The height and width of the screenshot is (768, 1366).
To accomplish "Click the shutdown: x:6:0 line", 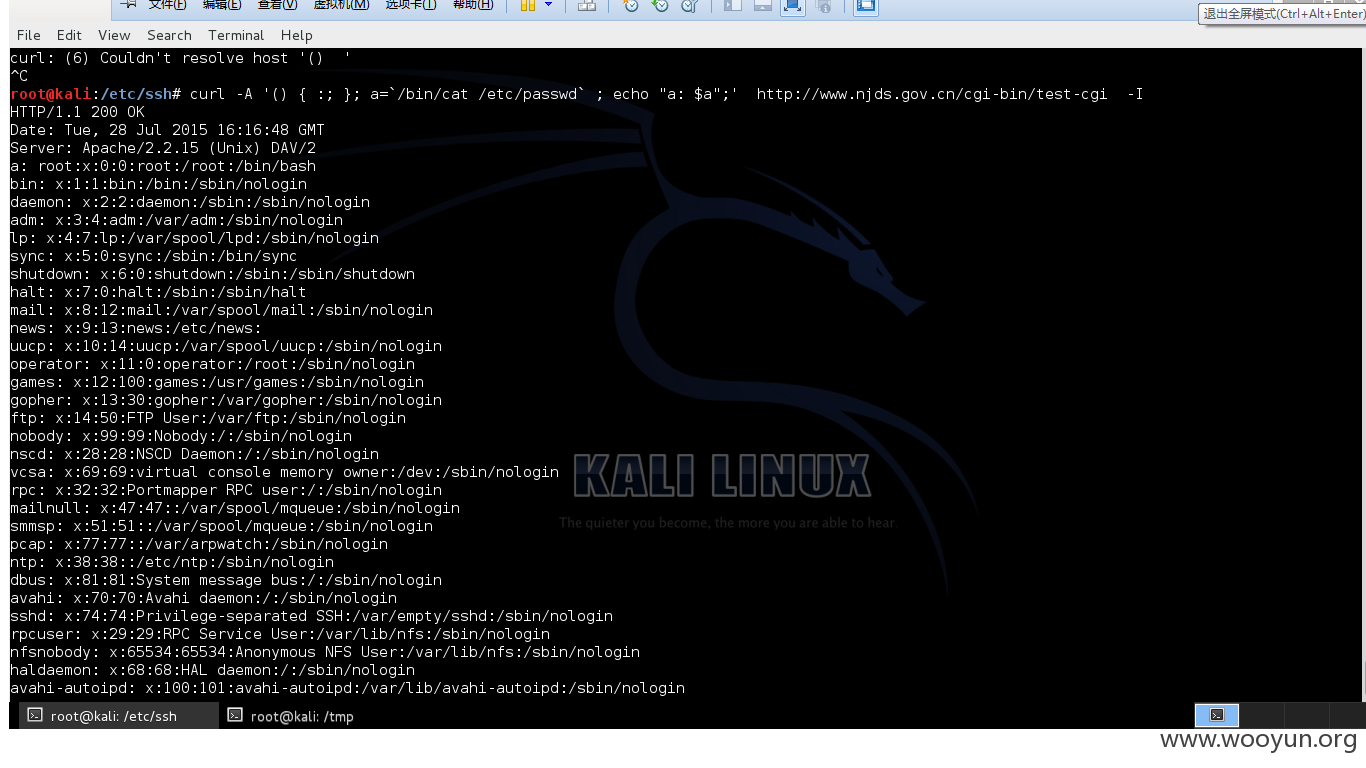I will click(x=212, y=274).
